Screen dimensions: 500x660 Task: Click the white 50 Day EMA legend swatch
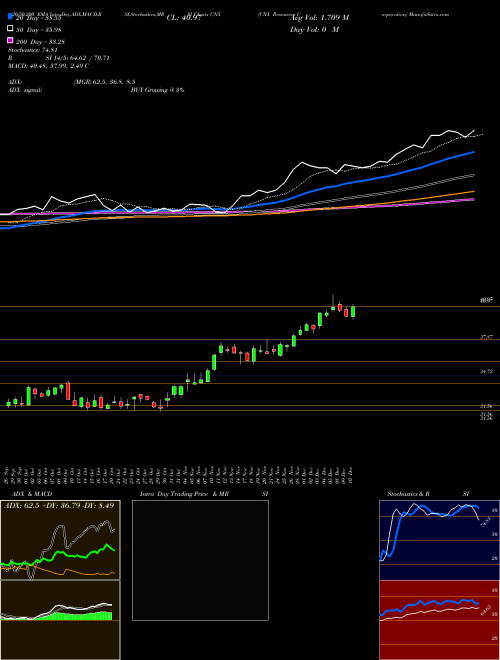click(x=10, y=29)
